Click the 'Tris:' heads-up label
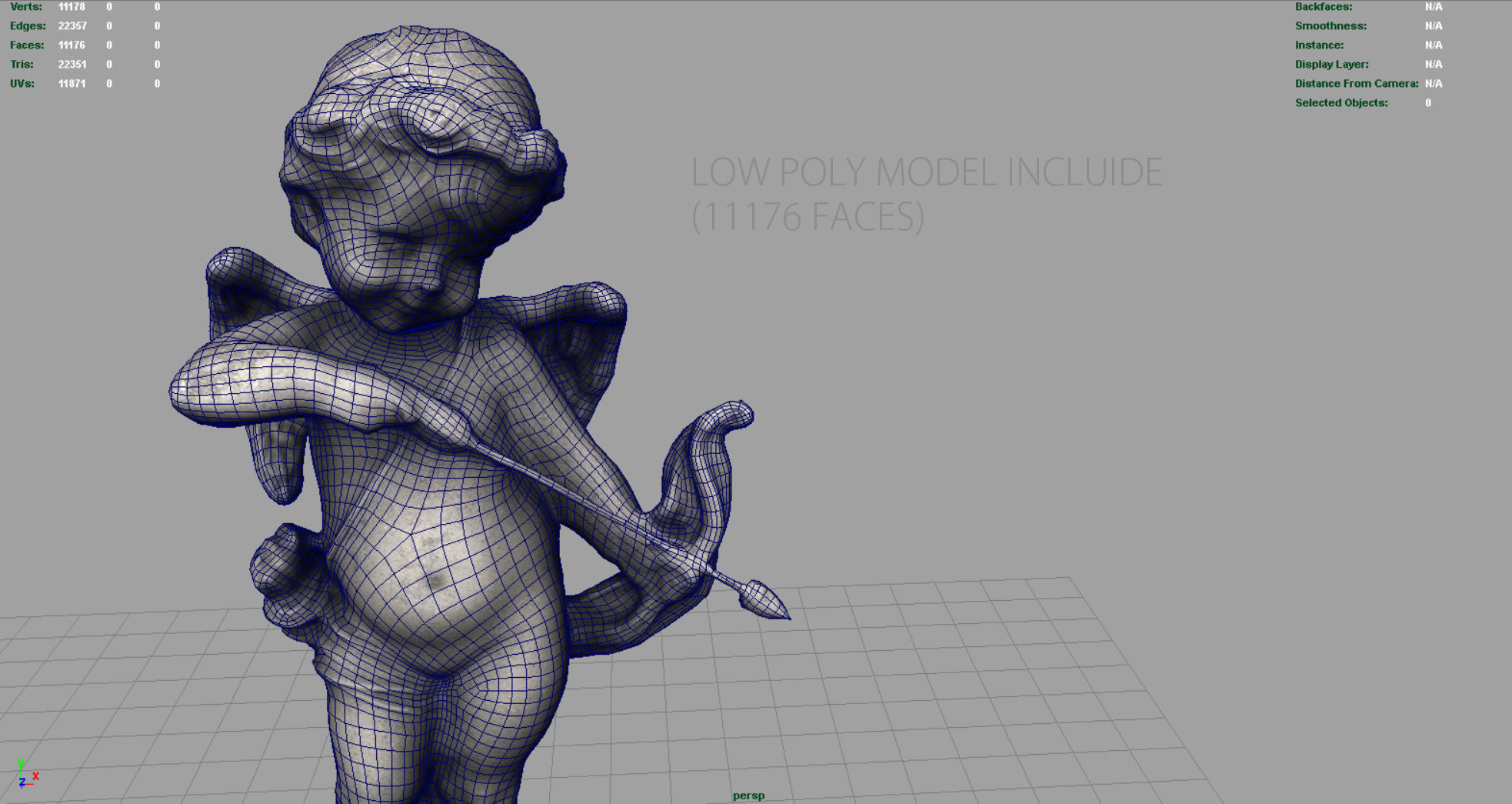 [22, 64]
